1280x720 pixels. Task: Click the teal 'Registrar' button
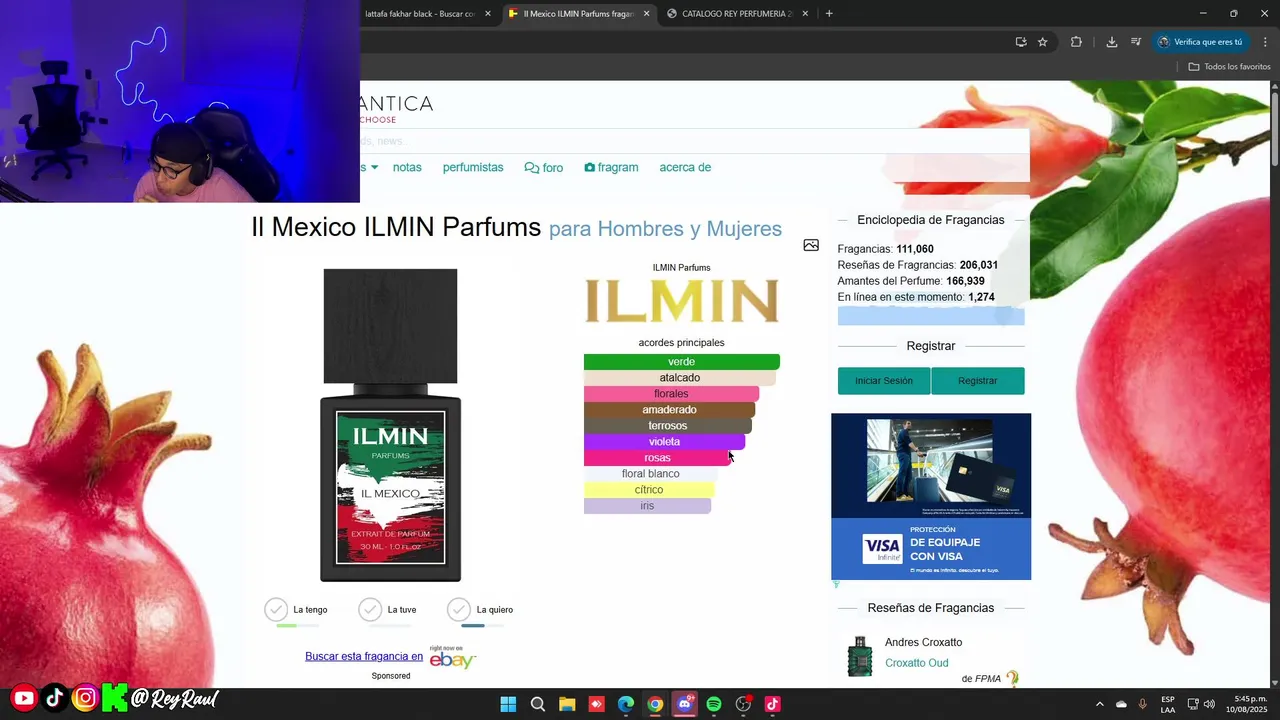click(978, 381)
